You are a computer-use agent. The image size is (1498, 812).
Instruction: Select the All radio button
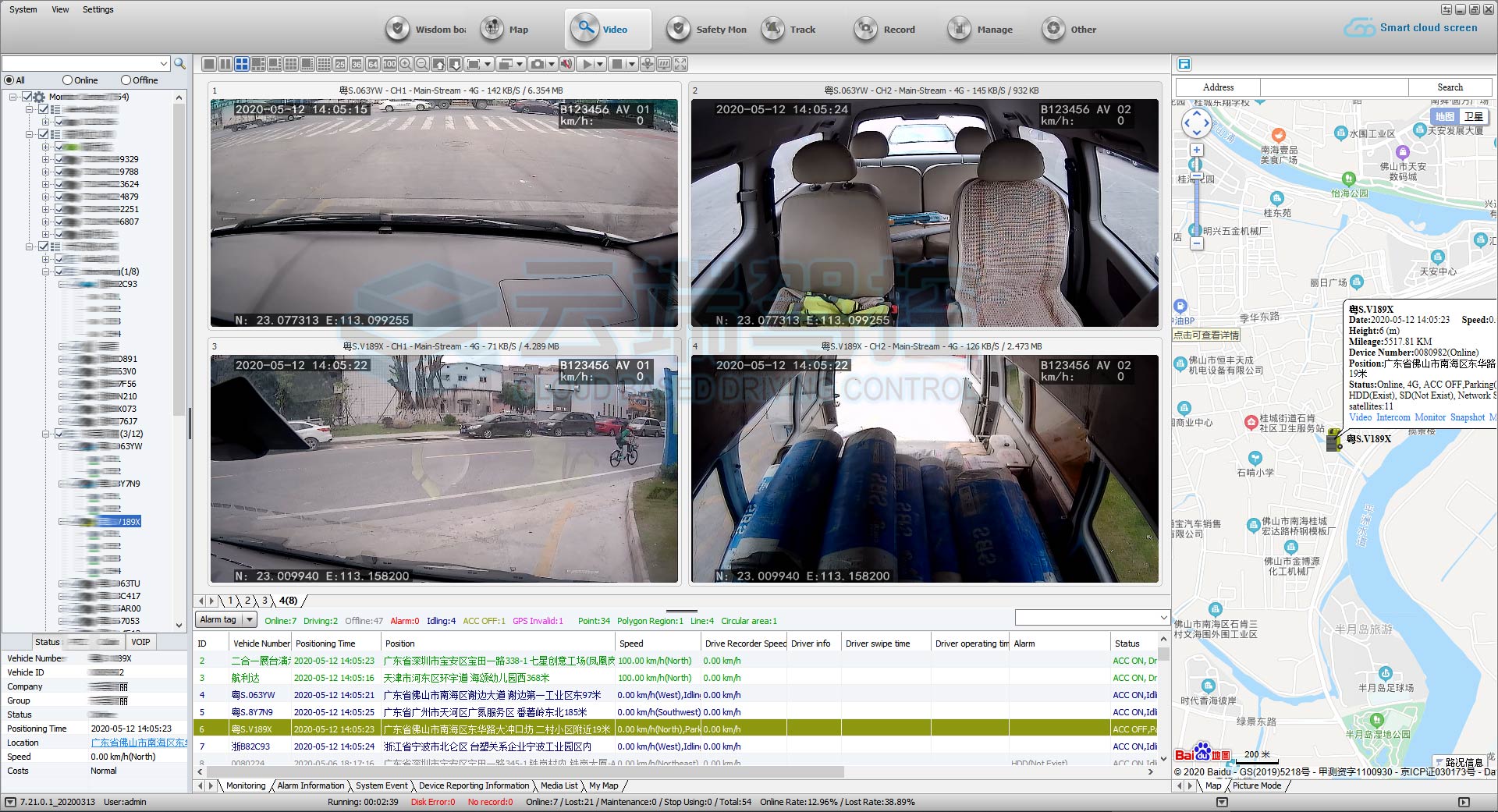9,80
